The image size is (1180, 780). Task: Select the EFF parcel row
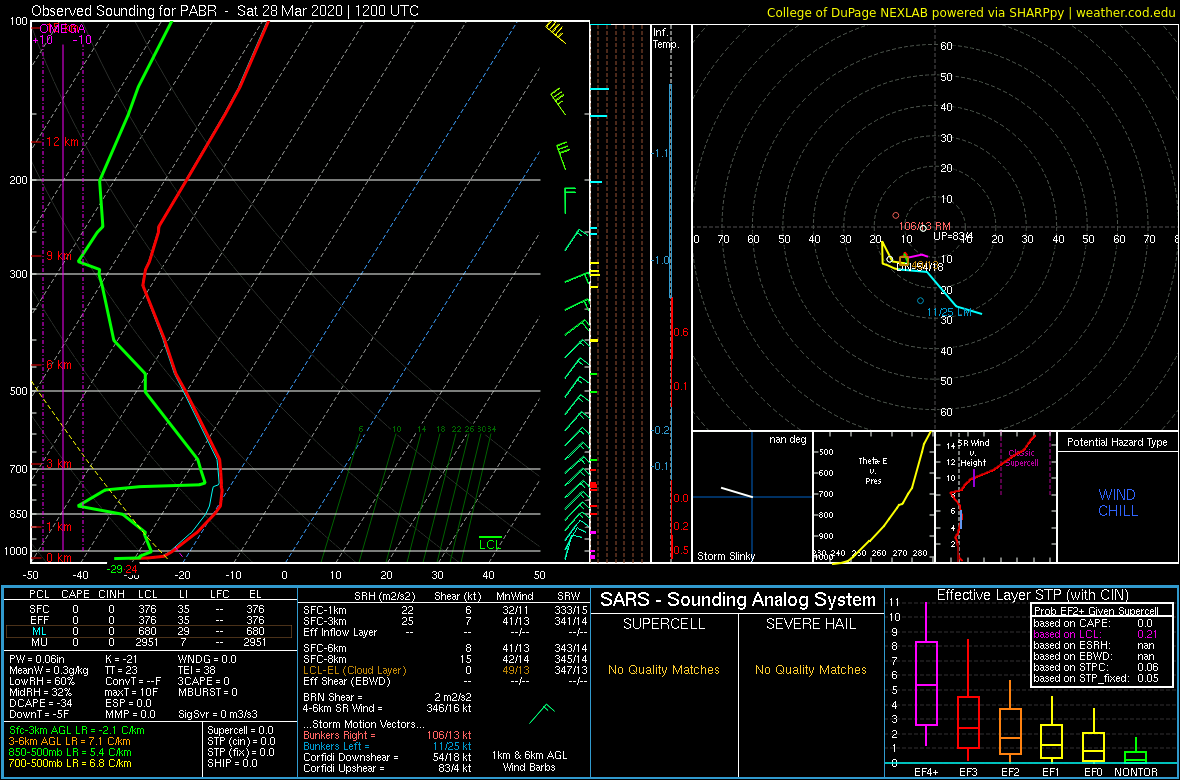click(x=149, y=621)
